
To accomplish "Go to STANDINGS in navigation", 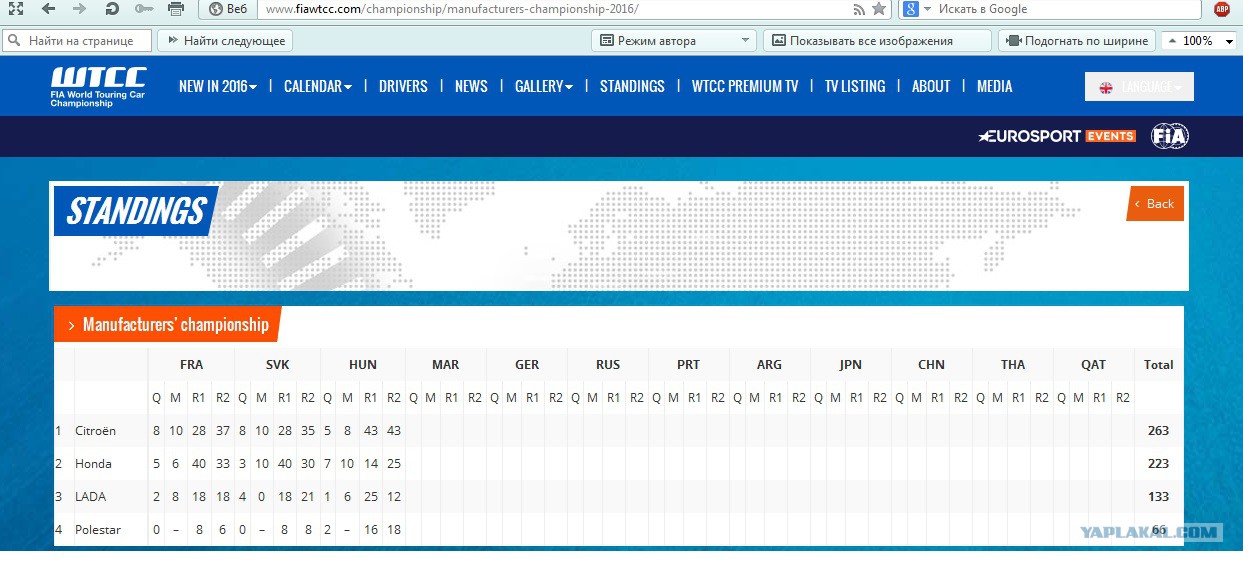I will tap(632, 86).
